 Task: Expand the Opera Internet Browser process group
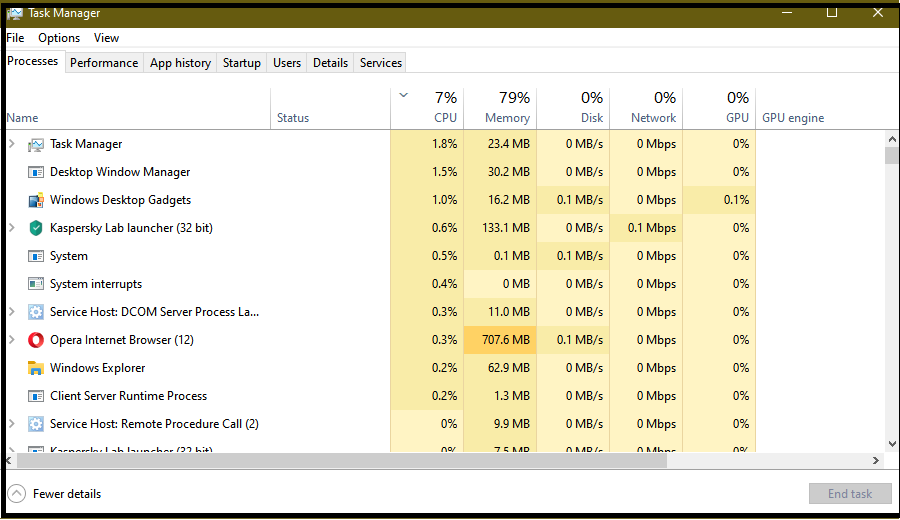coord(12,340)
